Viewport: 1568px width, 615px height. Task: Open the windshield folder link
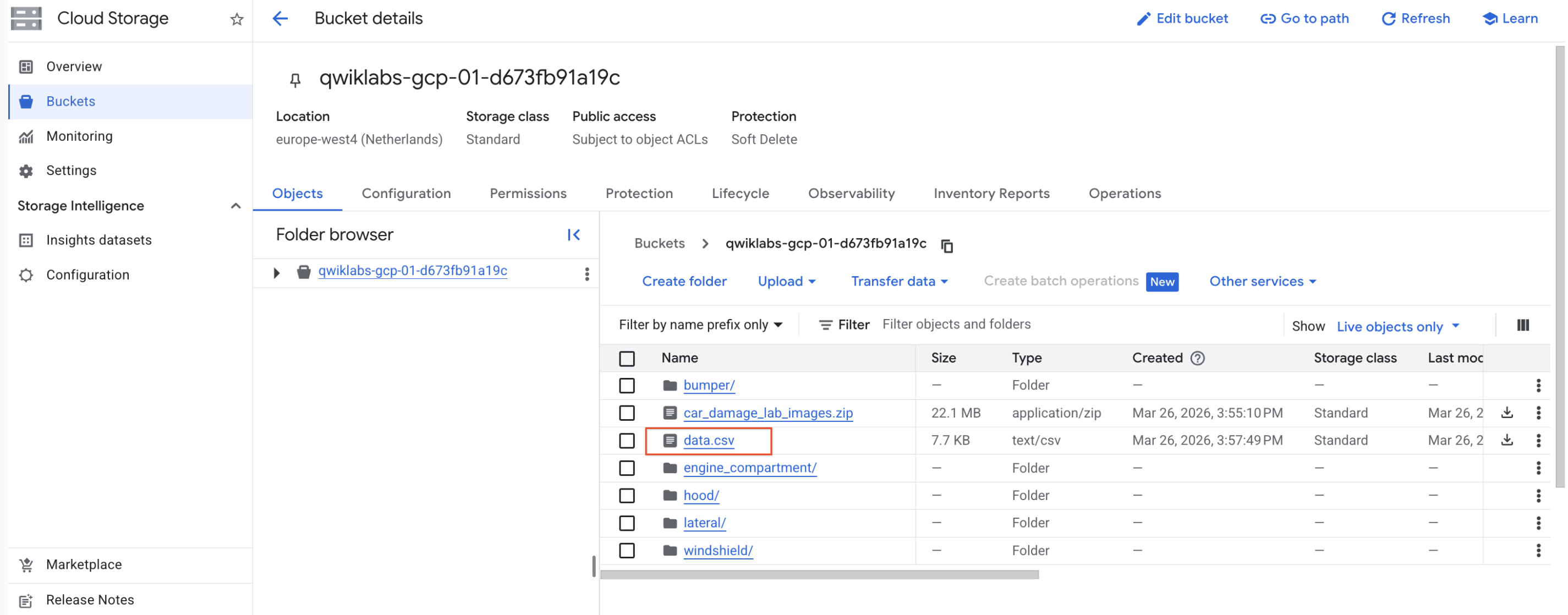(717, 550)
